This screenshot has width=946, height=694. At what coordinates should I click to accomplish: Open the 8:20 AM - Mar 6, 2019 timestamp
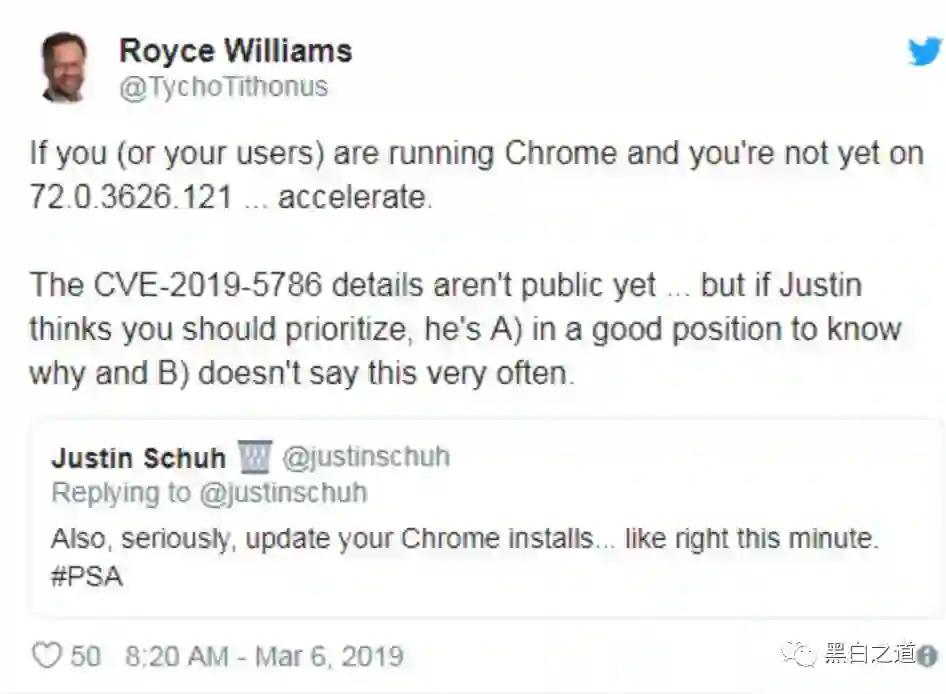[x=264, y=656]
